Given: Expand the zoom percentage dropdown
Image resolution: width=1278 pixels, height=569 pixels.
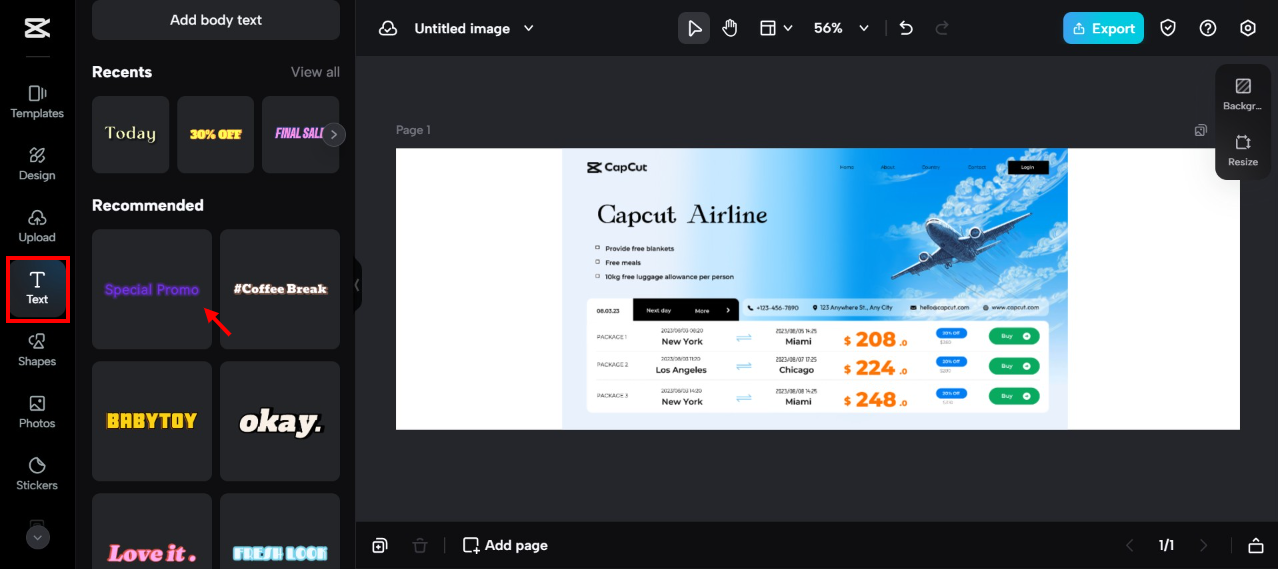Looking at the screenshot, I should tap(864, 28).
